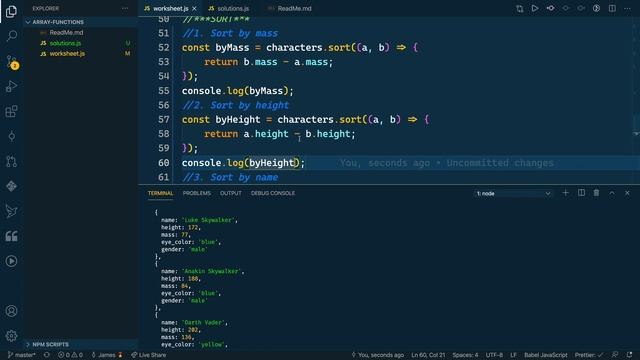This screenshot has height=360, width=640.
Task: Click 'You, seconds ago' blame status entry
Action: (378, 355)
